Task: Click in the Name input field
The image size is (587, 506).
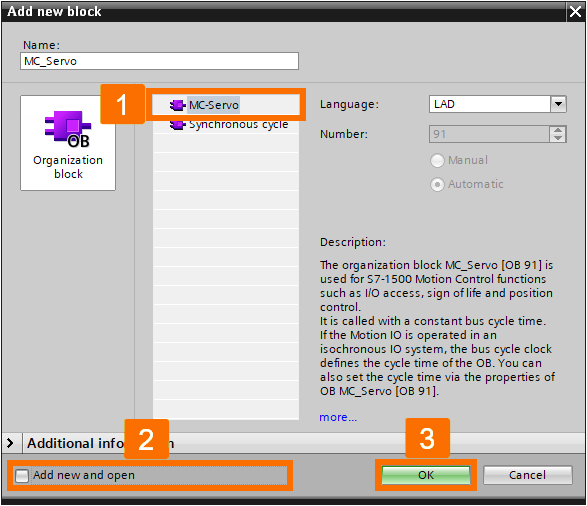Action: pyautogui.click(x=159, y=61)
